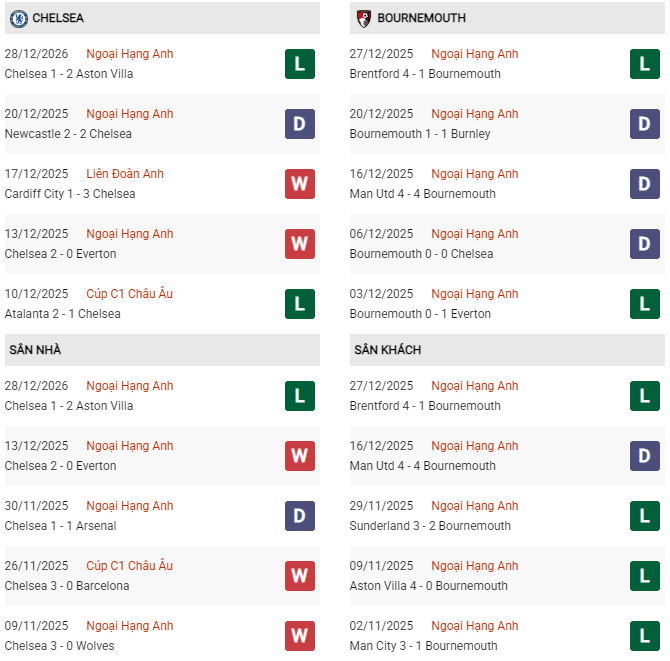Open the Chelsea 3 - 0 Wolves match
The width and height of the screenshot is (670, 661).
(x=59, y=646)
